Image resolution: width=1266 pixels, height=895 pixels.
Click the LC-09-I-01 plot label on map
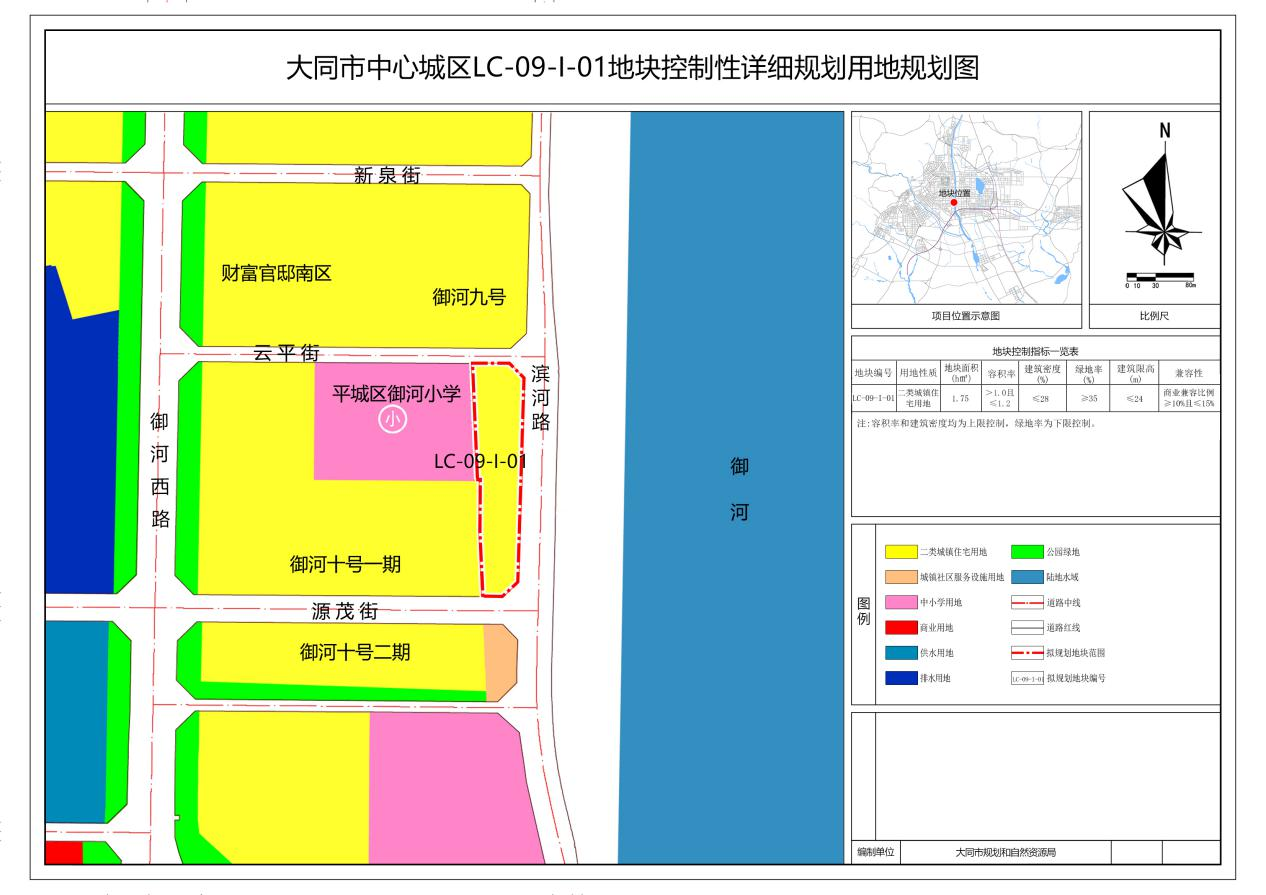[x=479, y=461]
